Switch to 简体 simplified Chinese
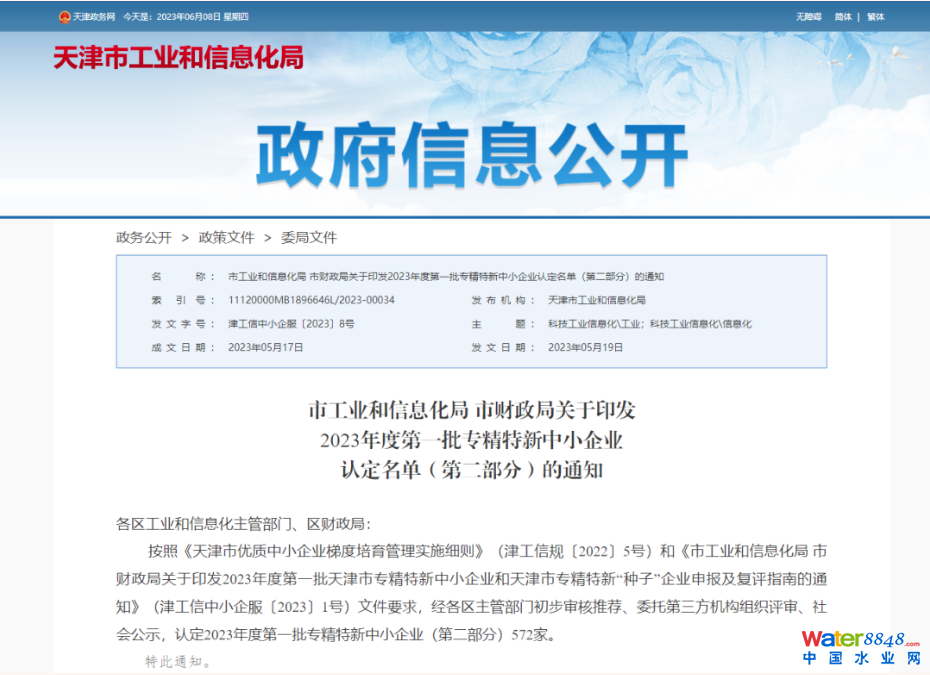This screenshot has width=930, height=675. [843, 17]
